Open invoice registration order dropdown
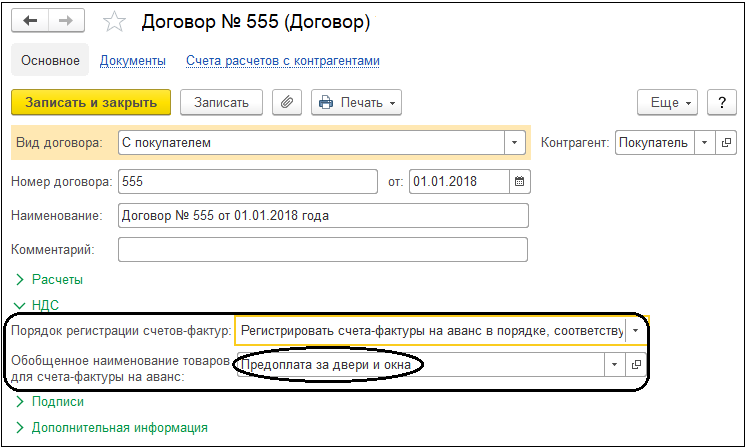The height and width of the screenshot is (448, 747). [x=636, y=330]
